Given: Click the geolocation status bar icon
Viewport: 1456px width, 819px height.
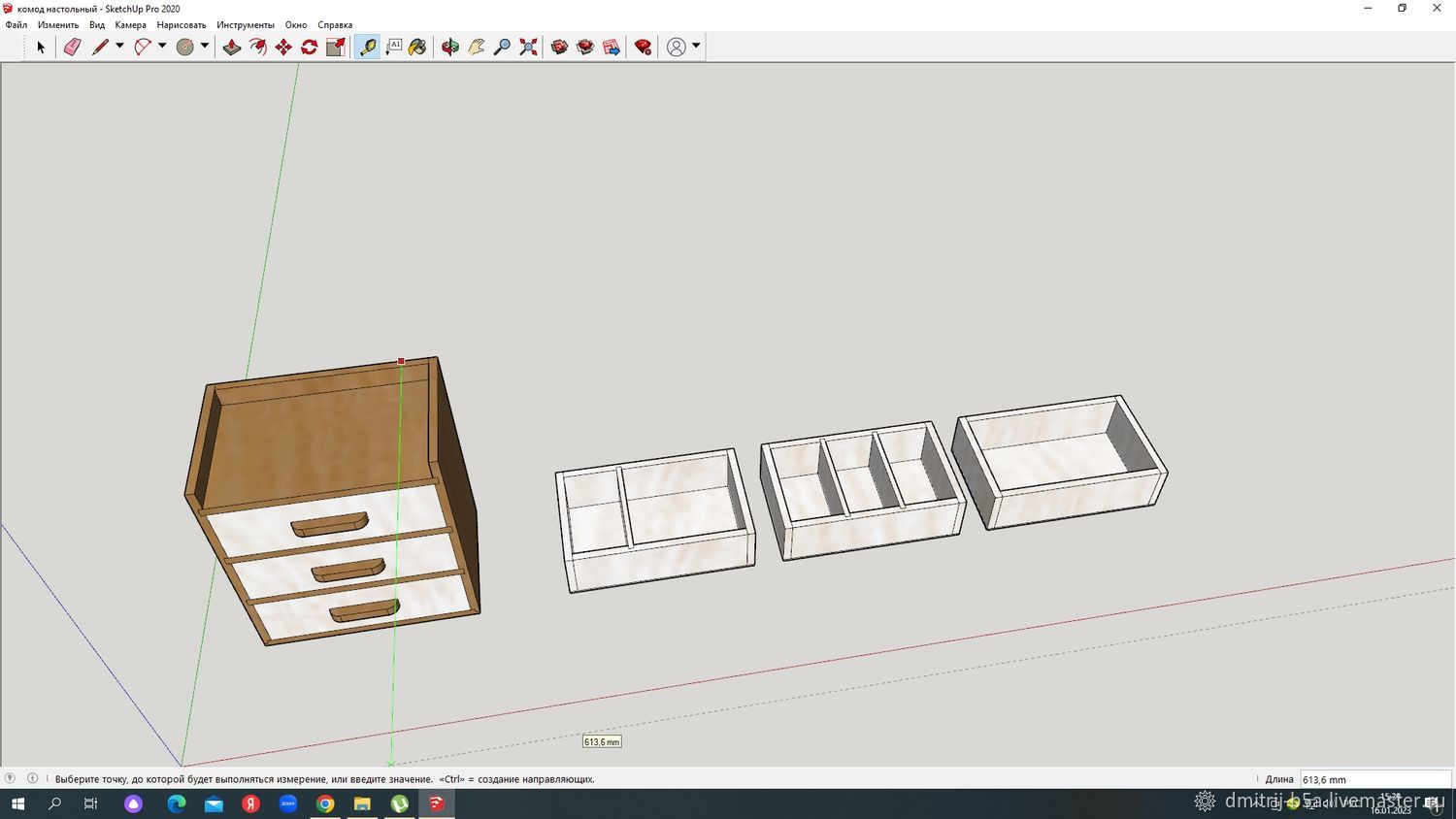Looking at the screenshot, I should click(x=11, y=778).
